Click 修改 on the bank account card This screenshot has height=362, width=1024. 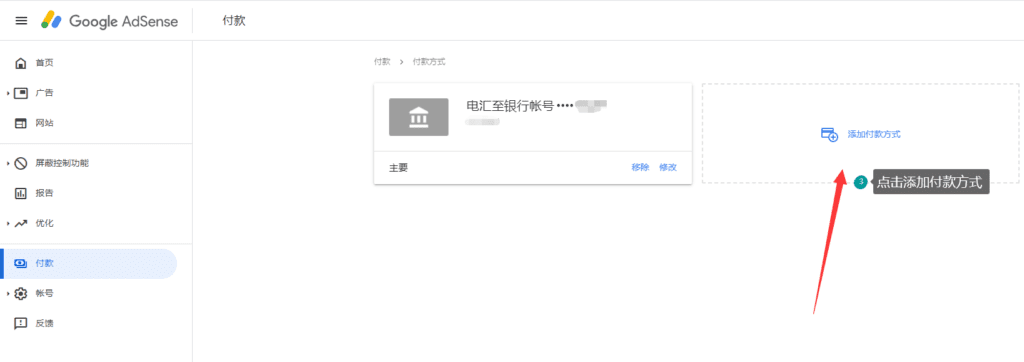pos(668,167)
